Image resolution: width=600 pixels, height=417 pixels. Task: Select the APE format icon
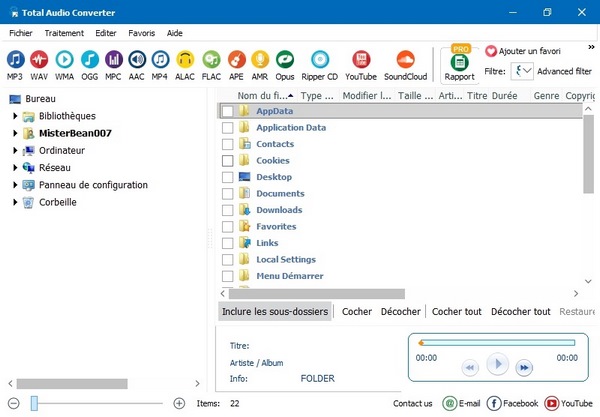pos(236,60)
